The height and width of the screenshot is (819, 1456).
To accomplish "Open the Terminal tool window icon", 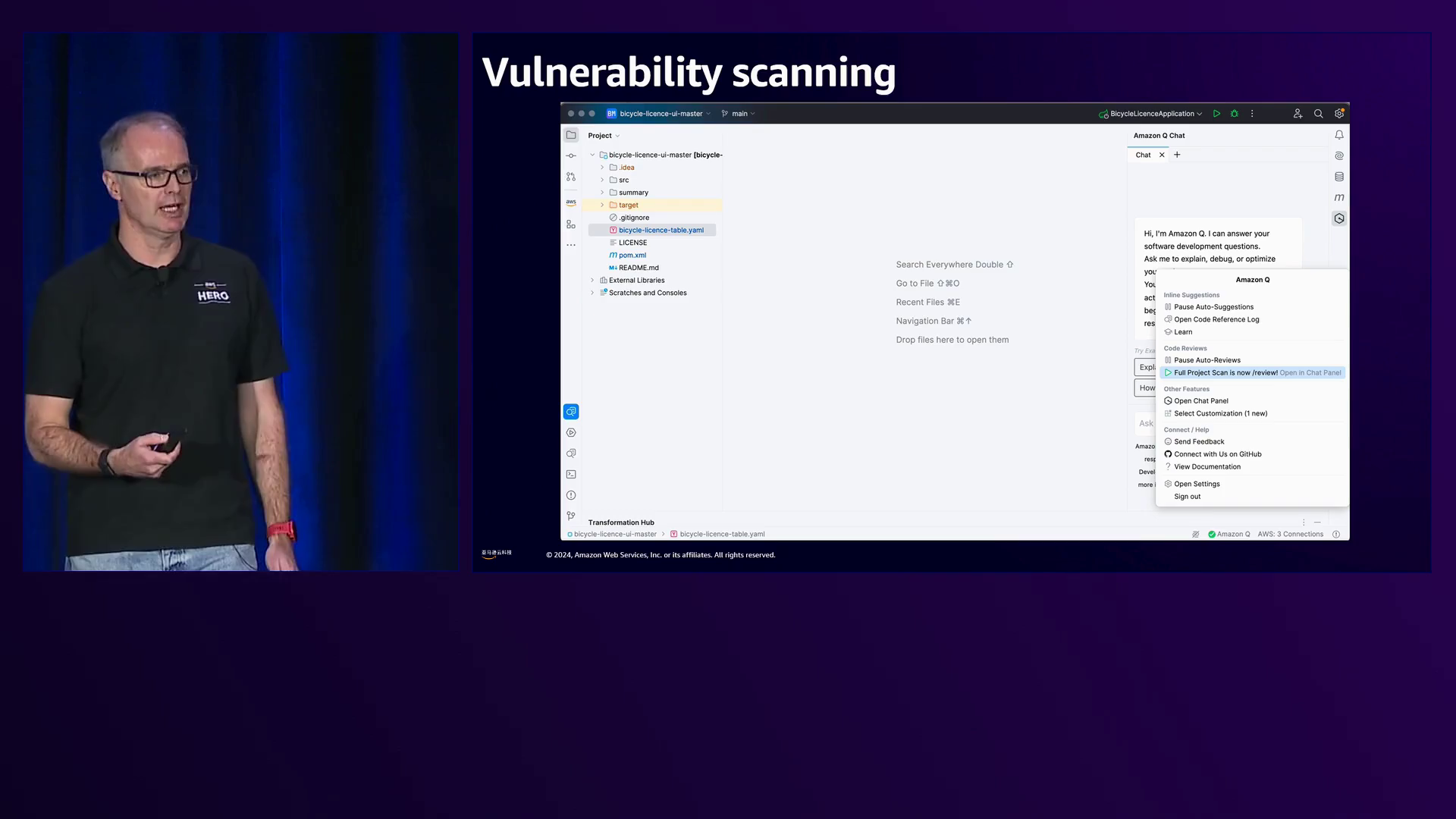I will coord(571,474).
